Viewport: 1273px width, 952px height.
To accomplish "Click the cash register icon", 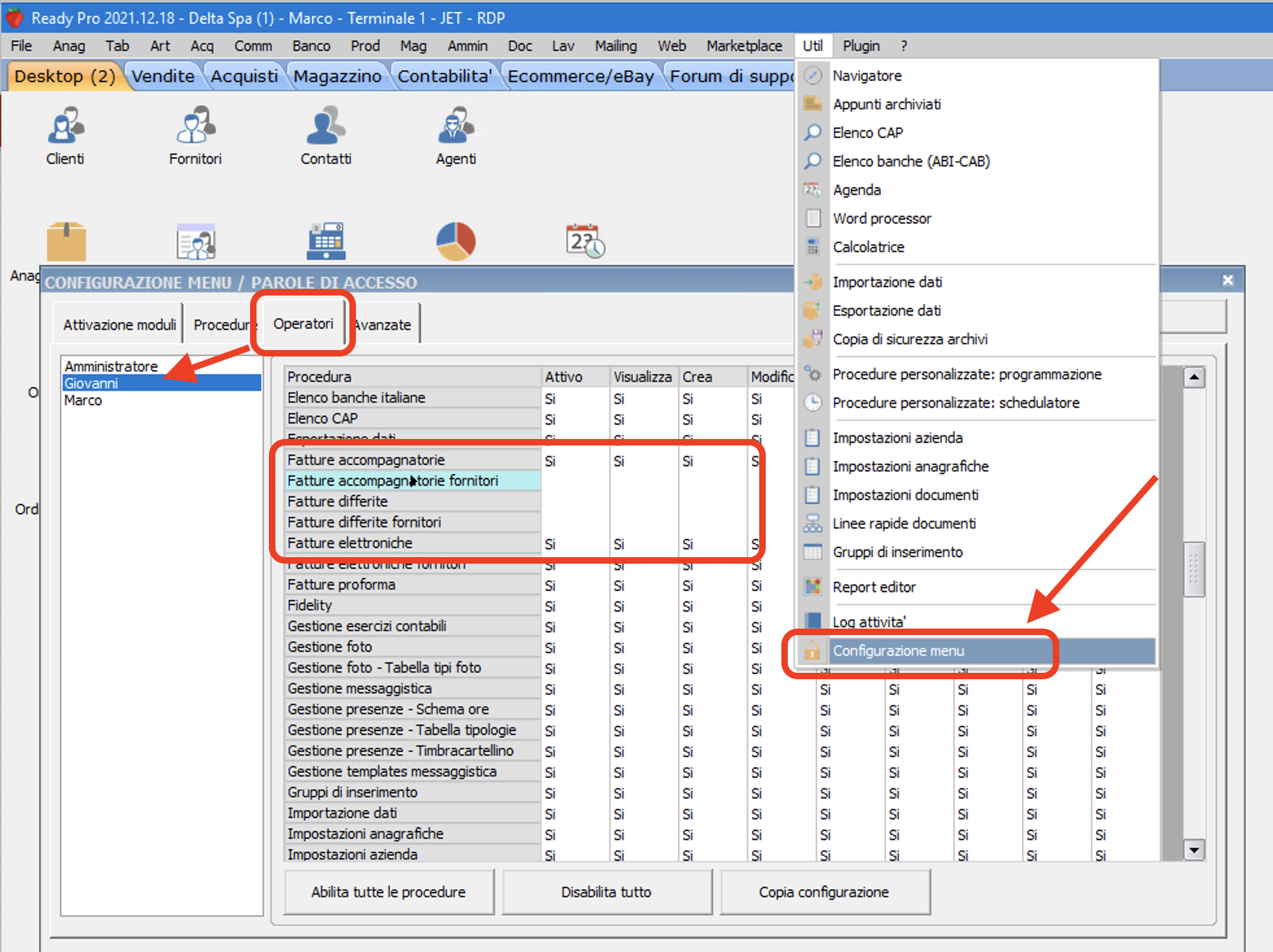I will pos(325,241).
